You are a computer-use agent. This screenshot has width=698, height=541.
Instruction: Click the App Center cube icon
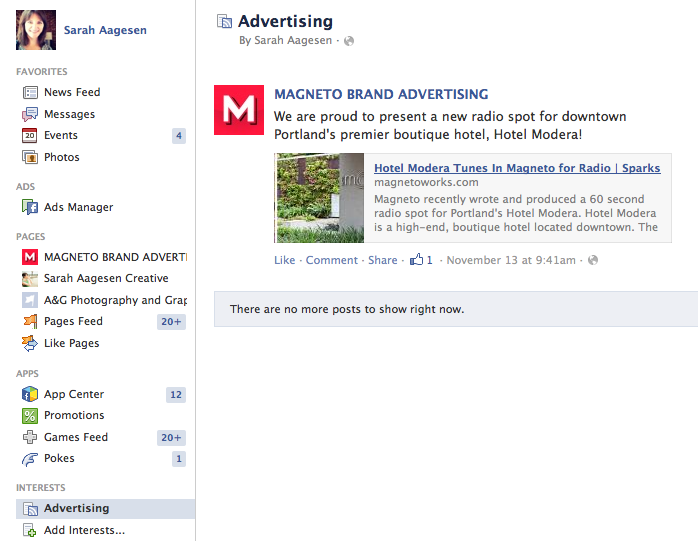click(30, 394)
